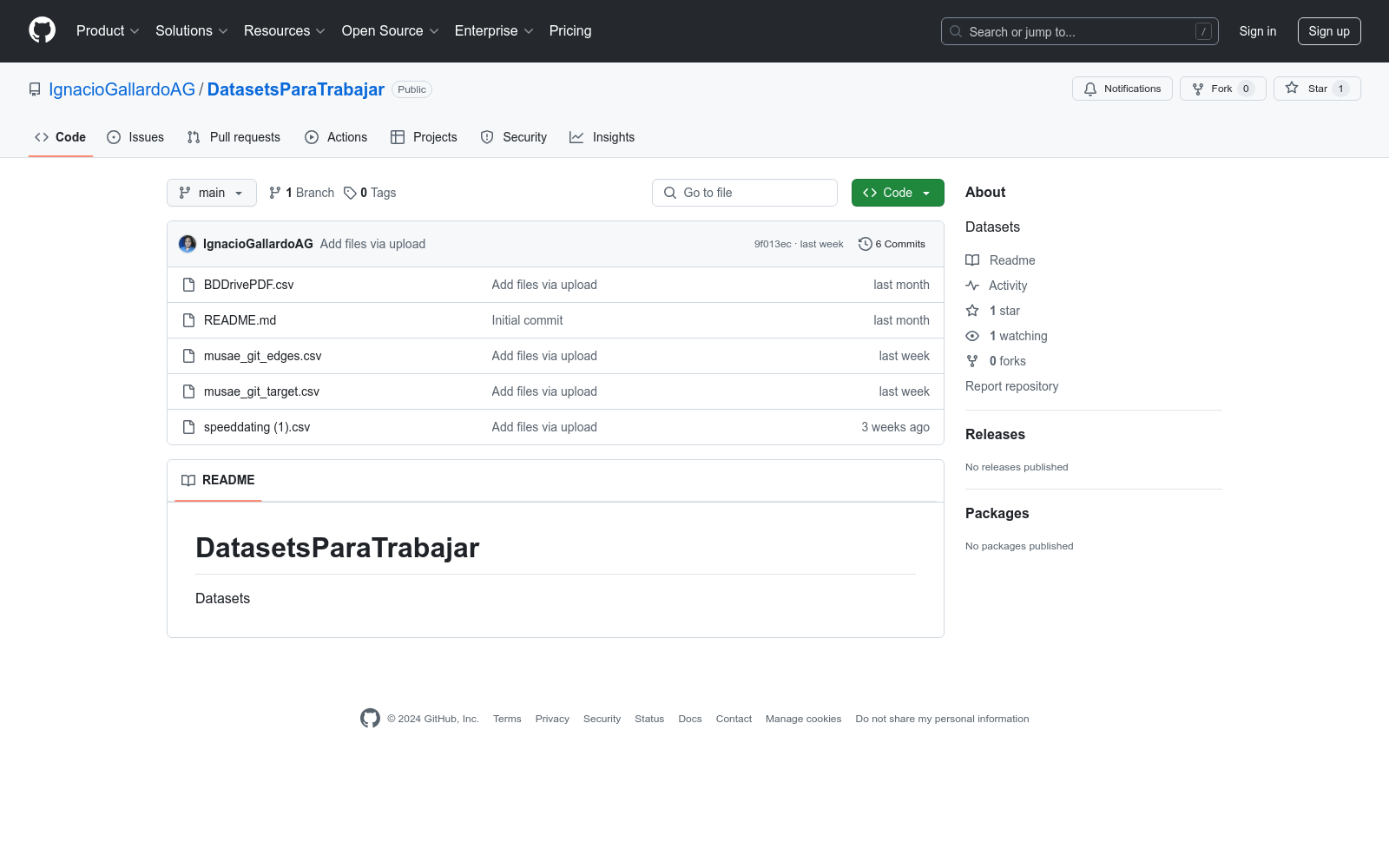Click the eye icon beside 1 watching
This screenshot has width=1389, height=868.
click(972, 336)
